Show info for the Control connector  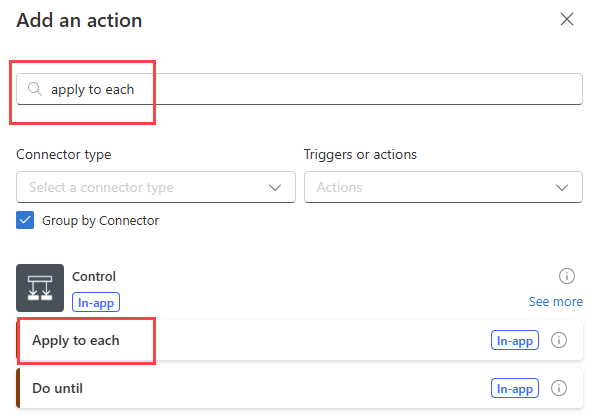(566, 276)
